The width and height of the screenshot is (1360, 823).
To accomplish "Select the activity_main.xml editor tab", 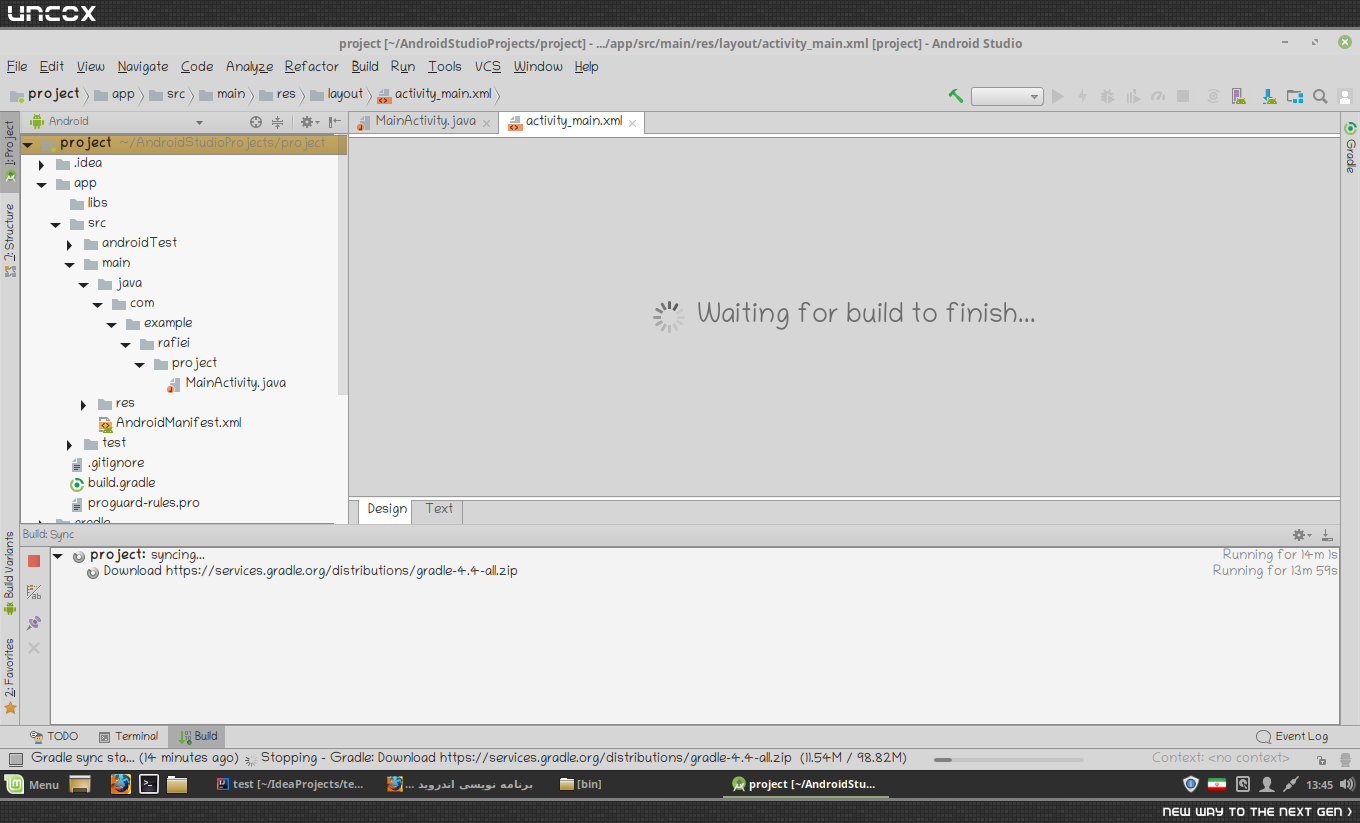I will coord(573,121).
